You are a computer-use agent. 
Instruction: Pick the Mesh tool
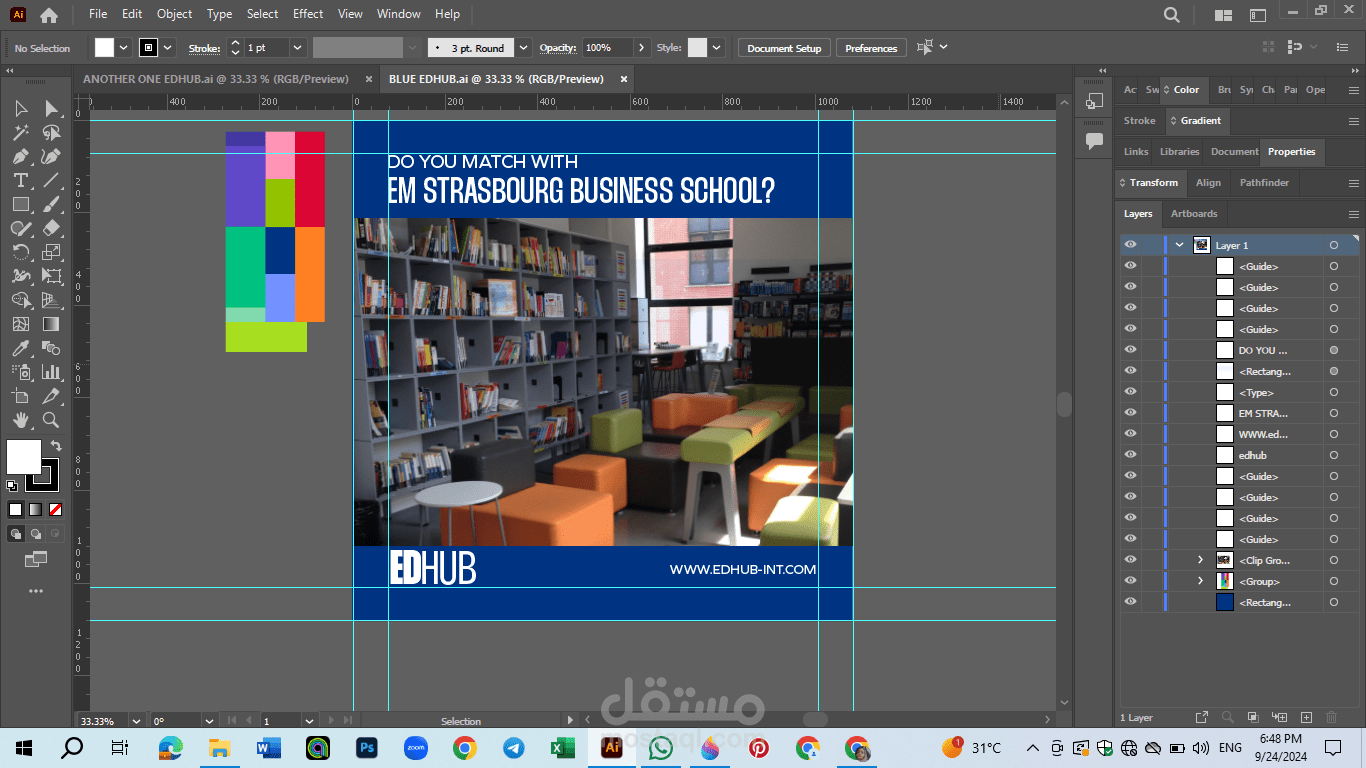(x=21, y=324)
